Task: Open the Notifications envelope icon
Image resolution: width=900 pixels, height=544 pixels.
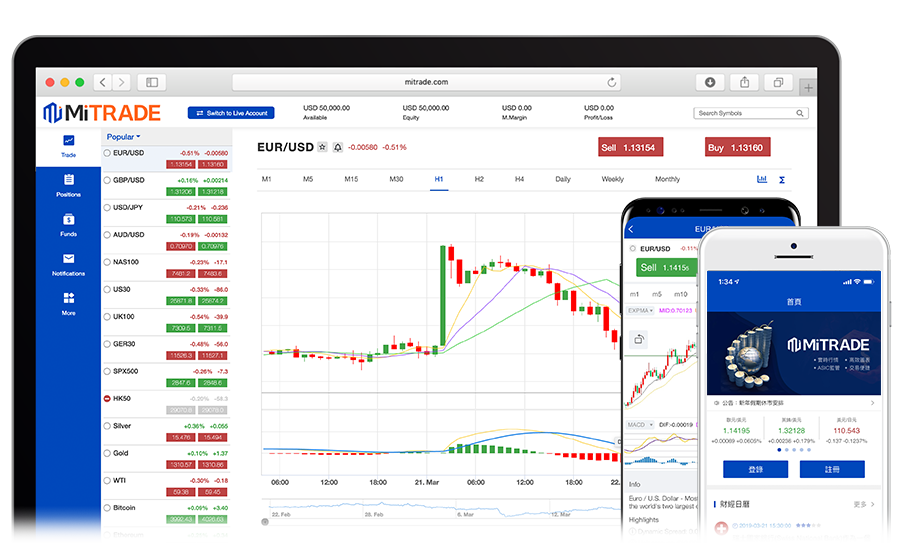Action: (68, 261)
